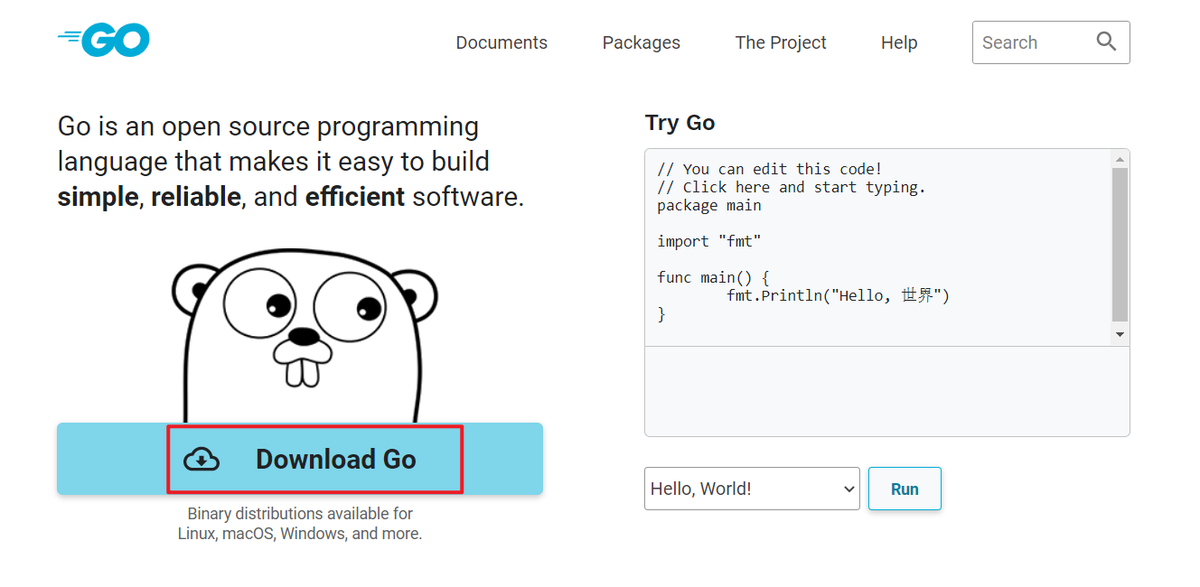The image size is (1200, 587).
Task: Open the Hello, World! example dropdown
Action: pos(752,489)
